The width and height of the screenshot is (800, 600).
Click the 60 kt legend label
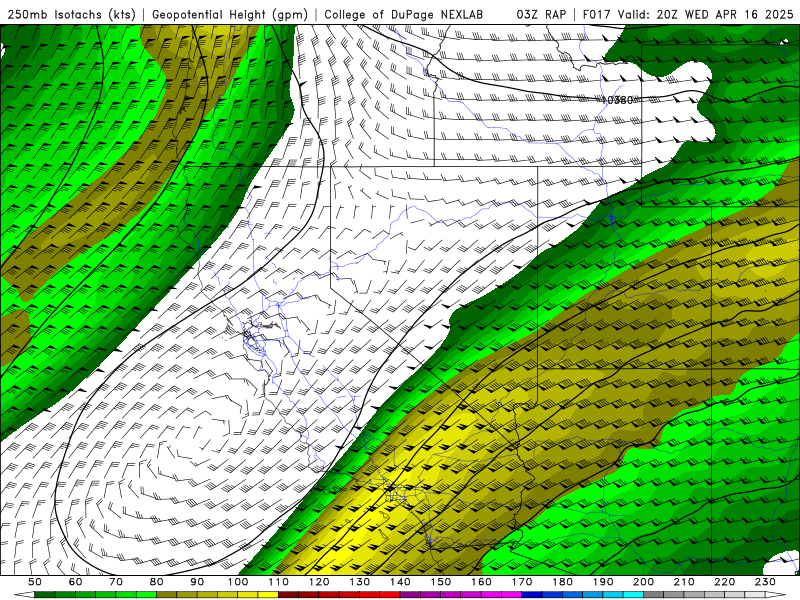click(x=76, y=582)
